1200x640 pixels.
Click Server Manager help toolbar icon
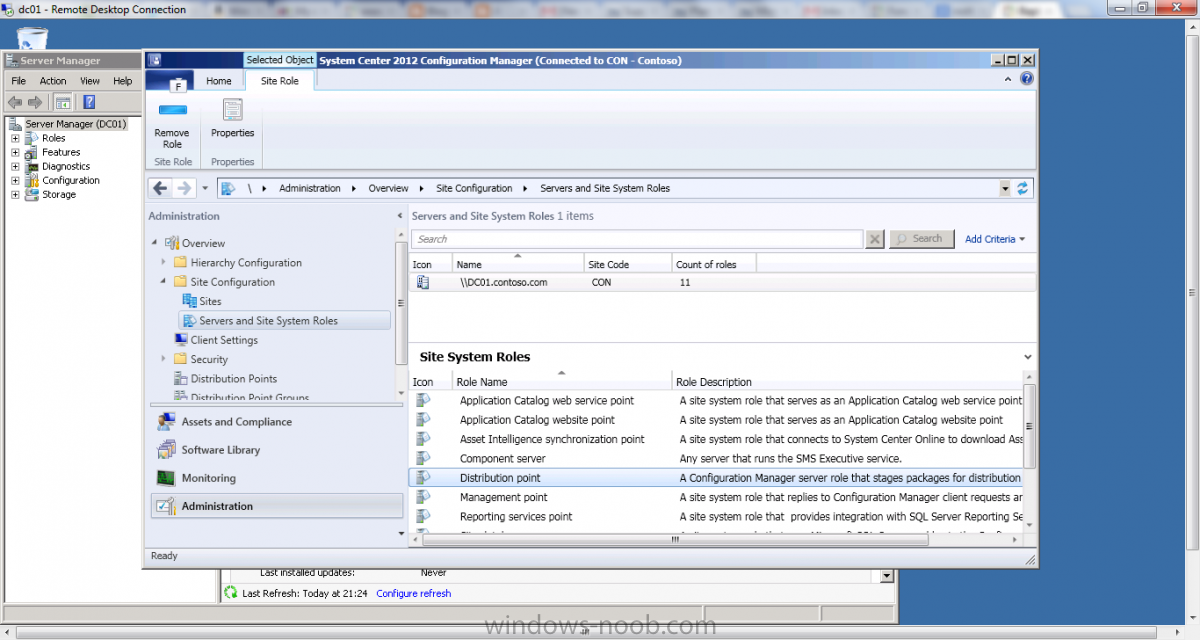coord(89,102)
